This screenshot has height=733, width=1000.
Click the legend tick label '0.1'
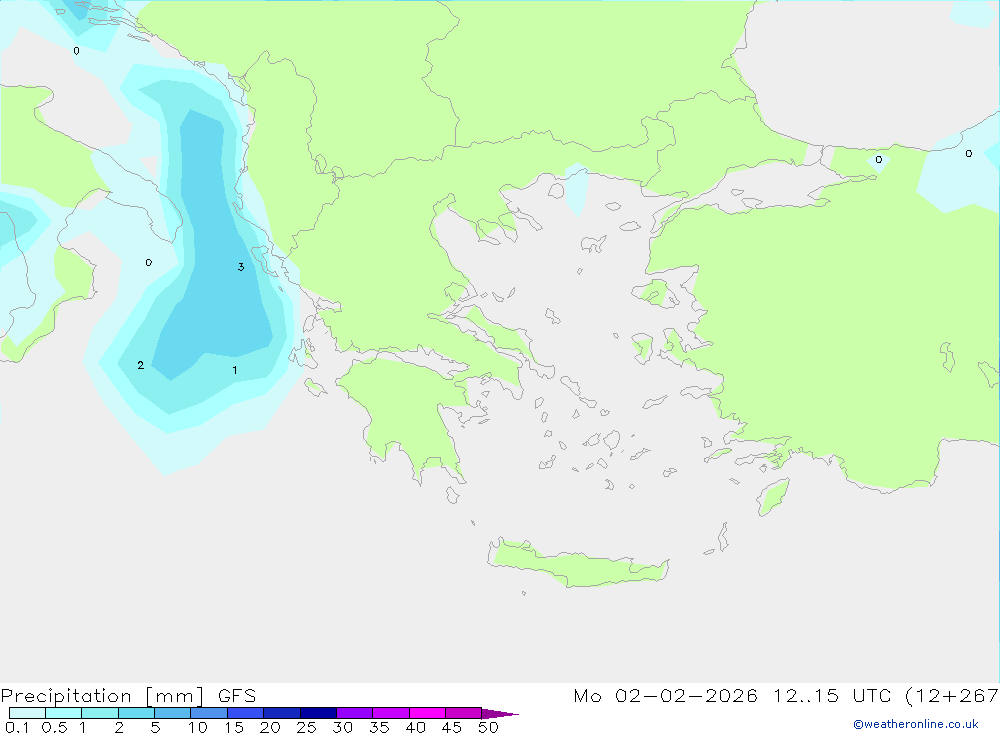pos(17,727)
